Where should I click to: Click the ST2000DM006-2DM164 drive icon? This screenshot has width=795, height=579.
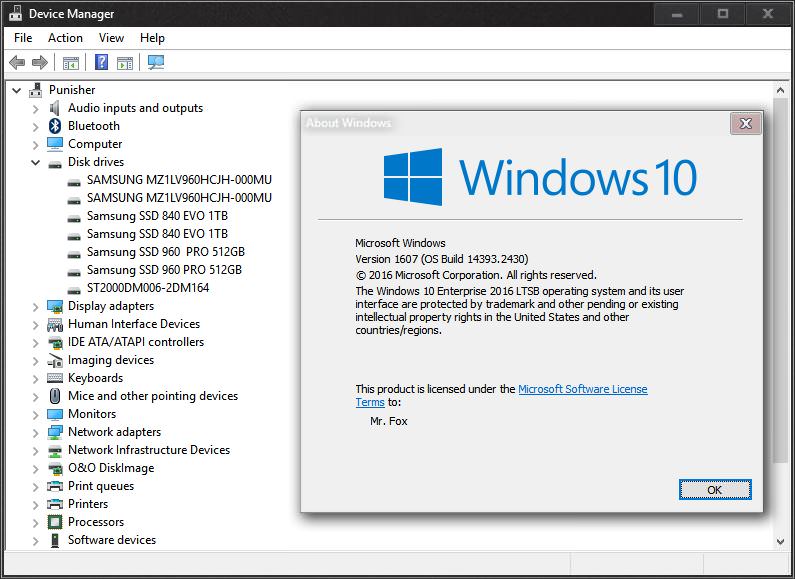pos(74,290)
